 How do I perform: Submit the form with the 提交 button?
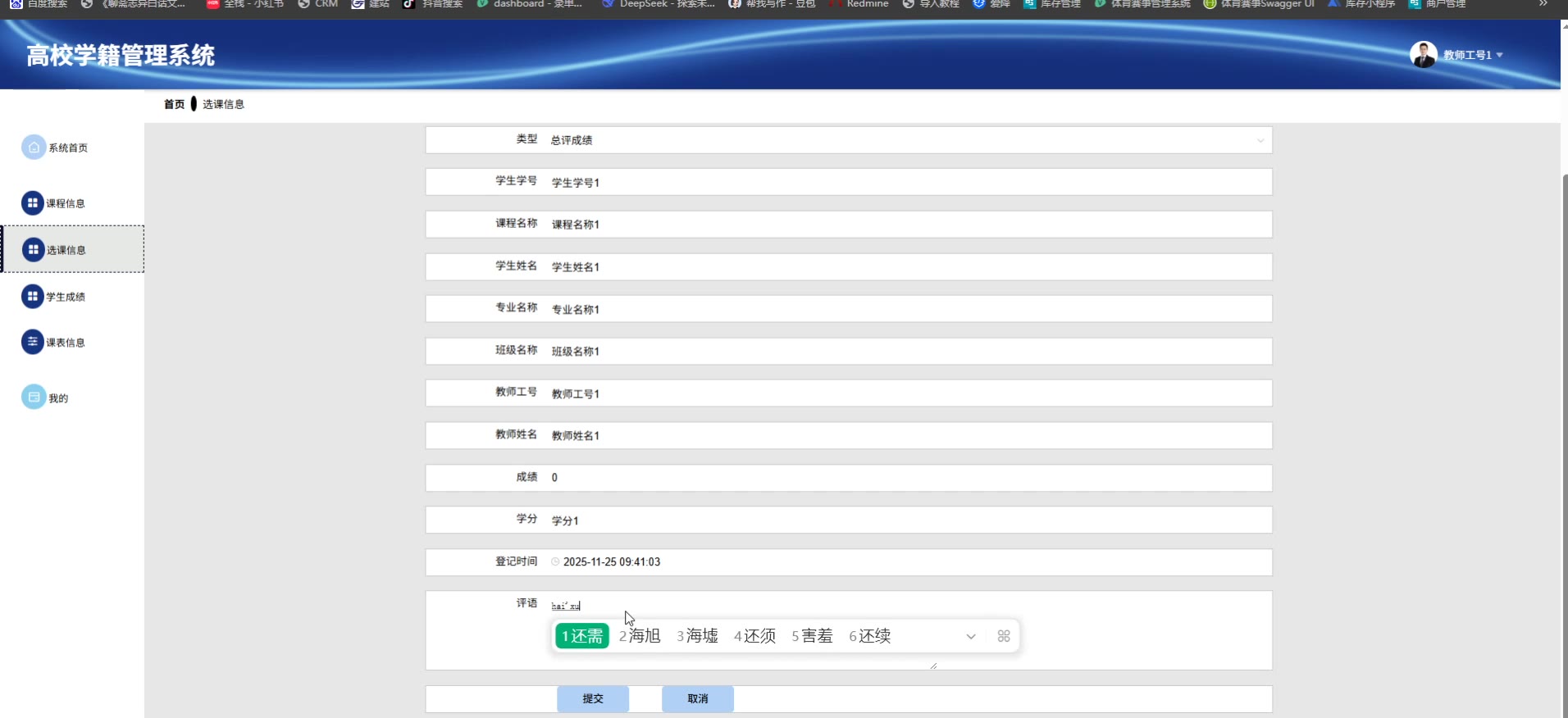tap(593, 698)
